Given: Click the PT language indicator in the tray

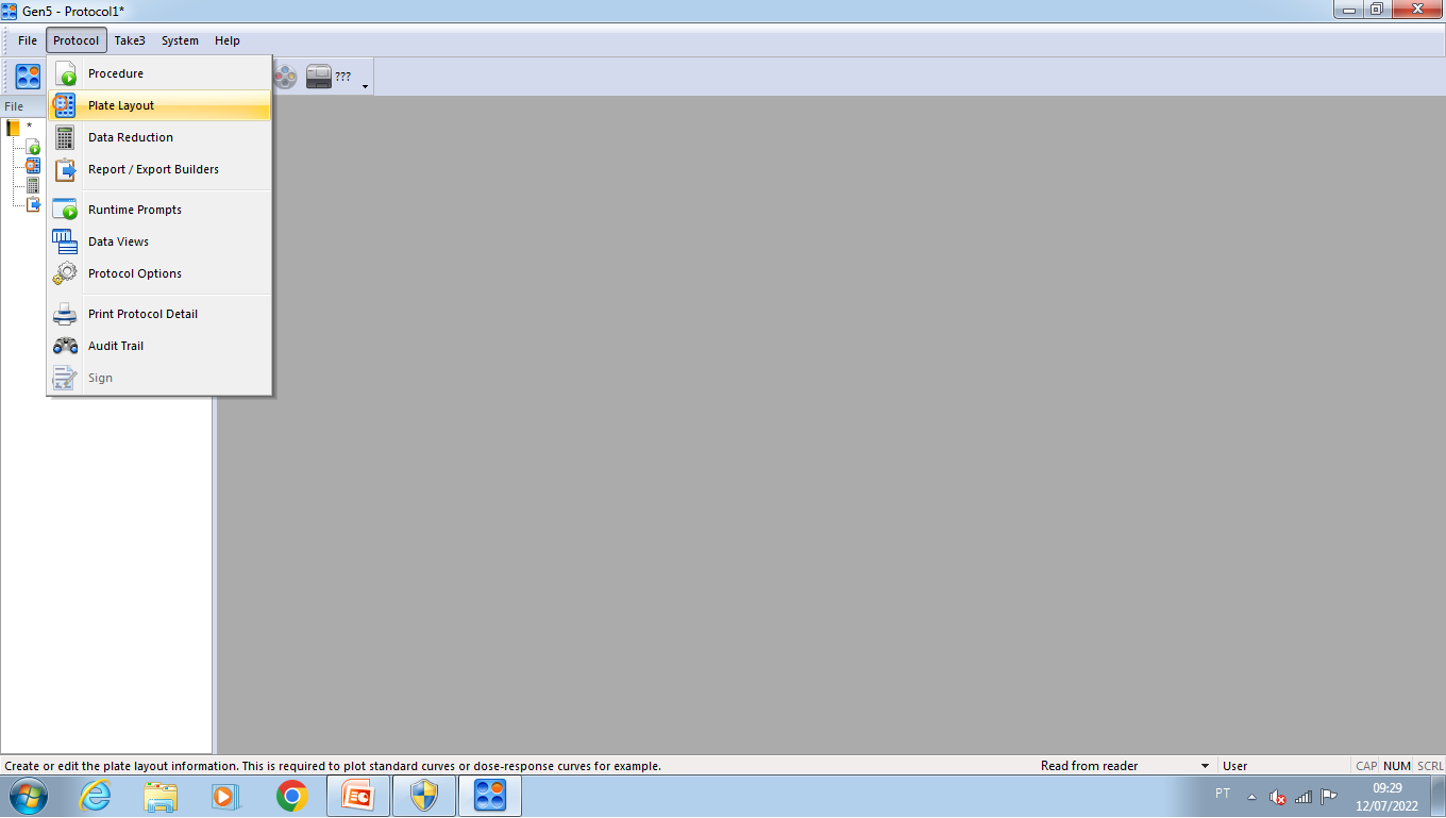Looking at the screenshot, I should (x=1222, y=794).
